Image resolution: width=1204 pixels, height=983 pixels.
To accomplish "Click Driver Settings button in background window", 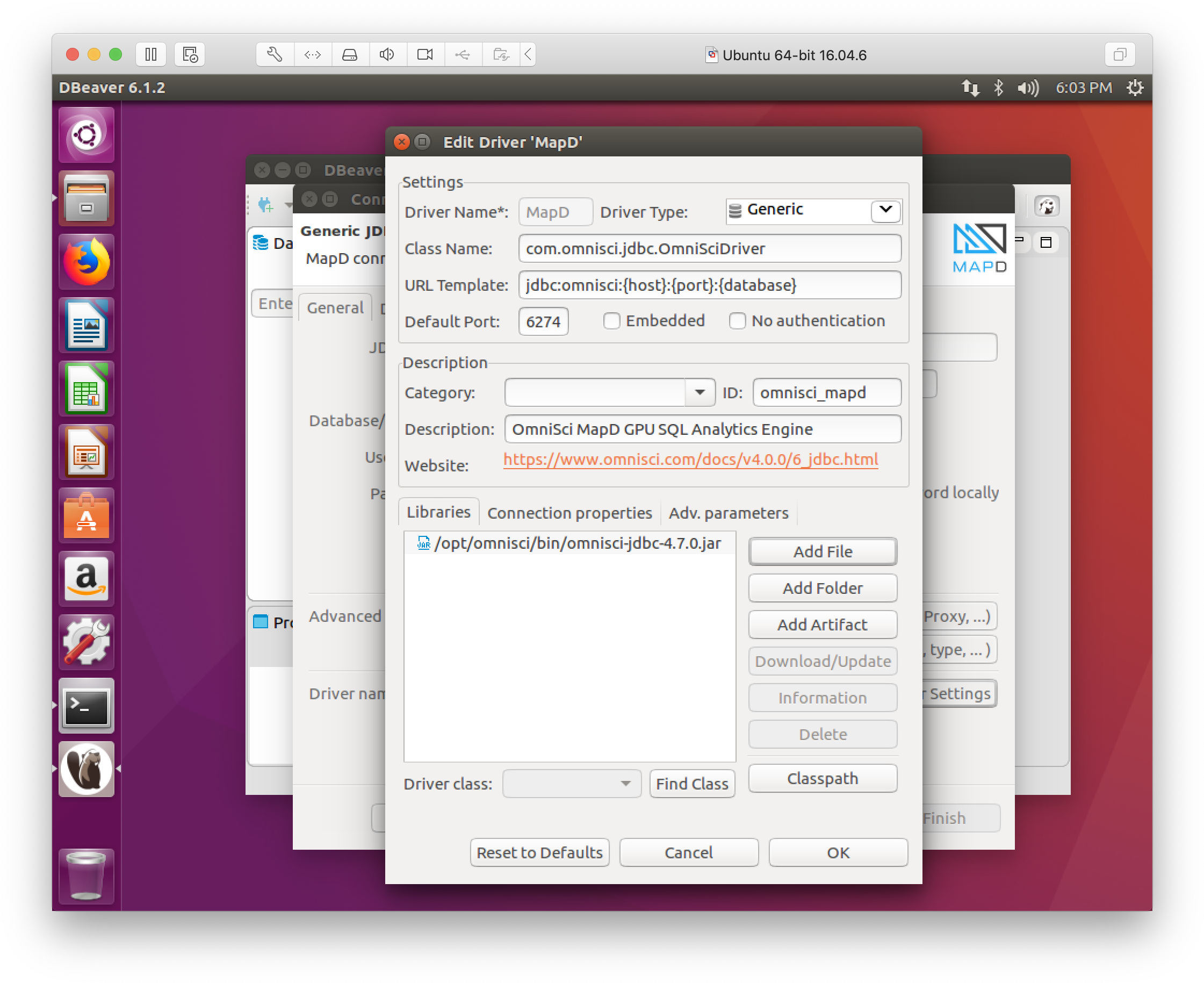I will point(960,694).
